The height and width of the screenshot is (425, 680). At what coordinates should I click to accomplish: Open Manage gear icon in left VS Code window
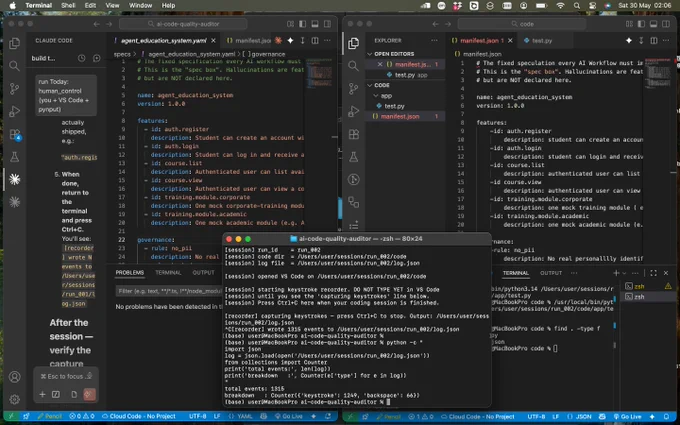14,399
